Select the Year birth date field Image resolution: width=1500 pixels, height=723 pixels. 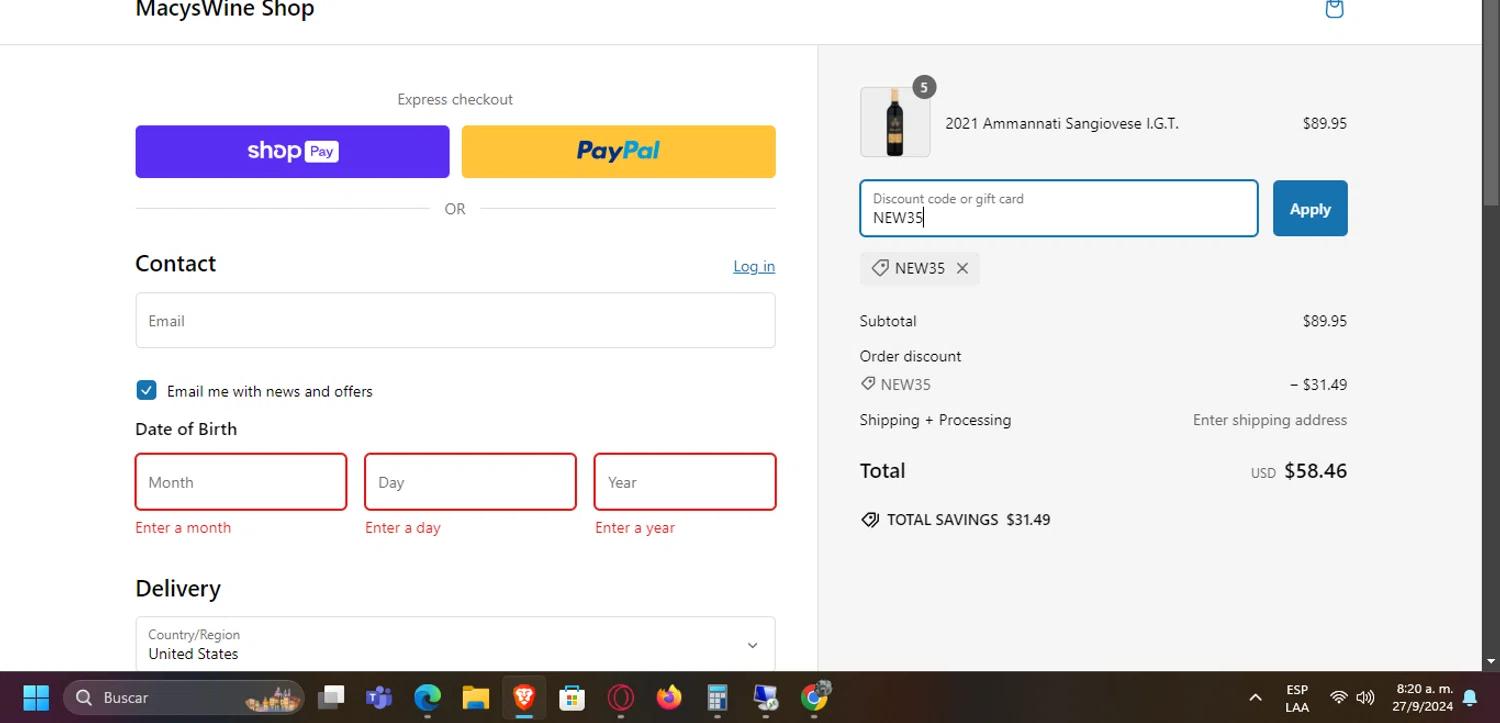pos(685,482)
